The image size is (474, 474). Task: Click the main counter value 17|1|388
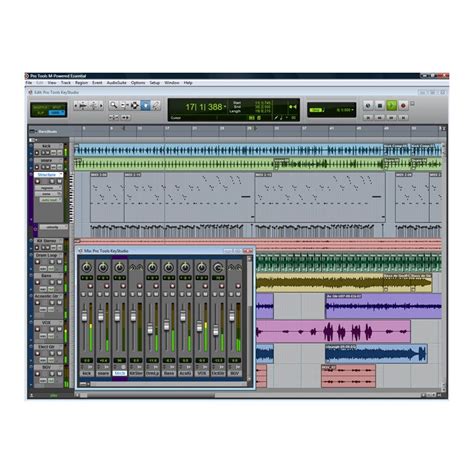click(204, 107)
